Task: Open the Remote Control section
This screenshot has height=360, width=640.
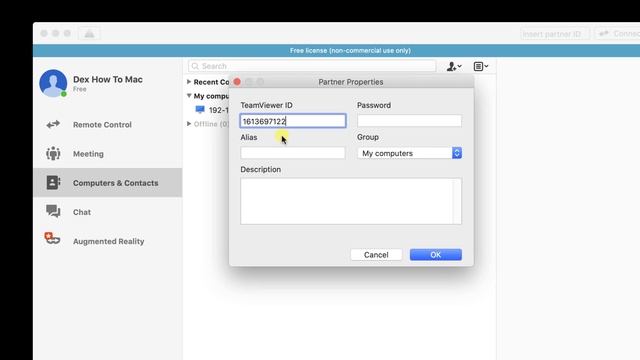Action: click(x=107, y=124)
